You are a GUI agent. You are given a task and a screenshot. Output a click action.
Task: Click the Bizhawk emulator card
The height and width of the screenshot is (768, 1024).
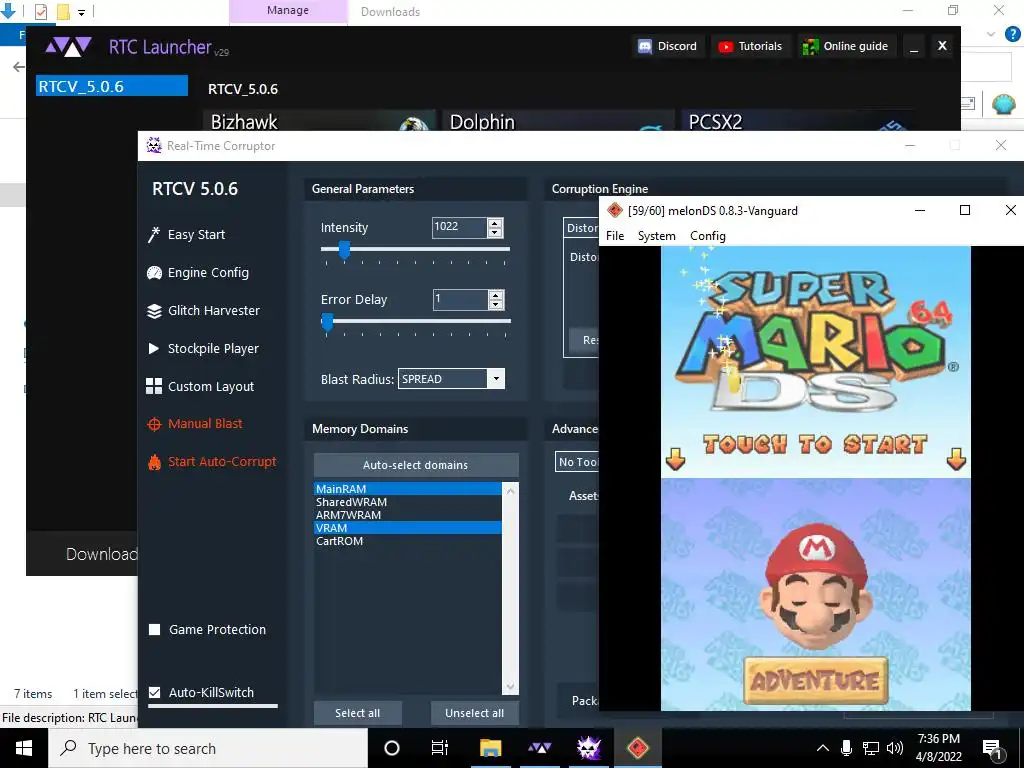coord(319,121)
